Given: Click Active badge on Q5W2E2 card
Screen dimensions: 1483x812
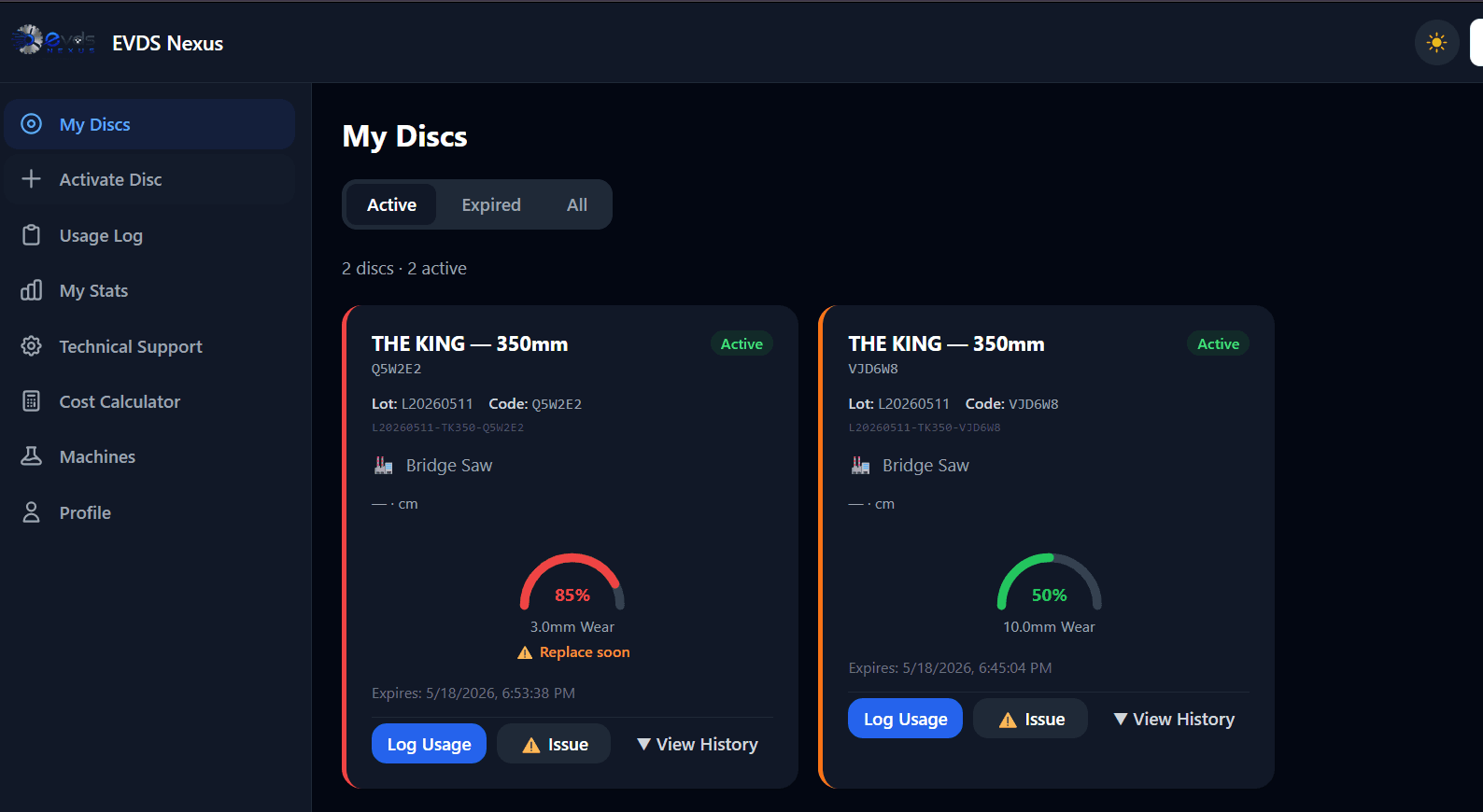Looking at the screenshot, I should pyautogui.click(x=741, y=343).
